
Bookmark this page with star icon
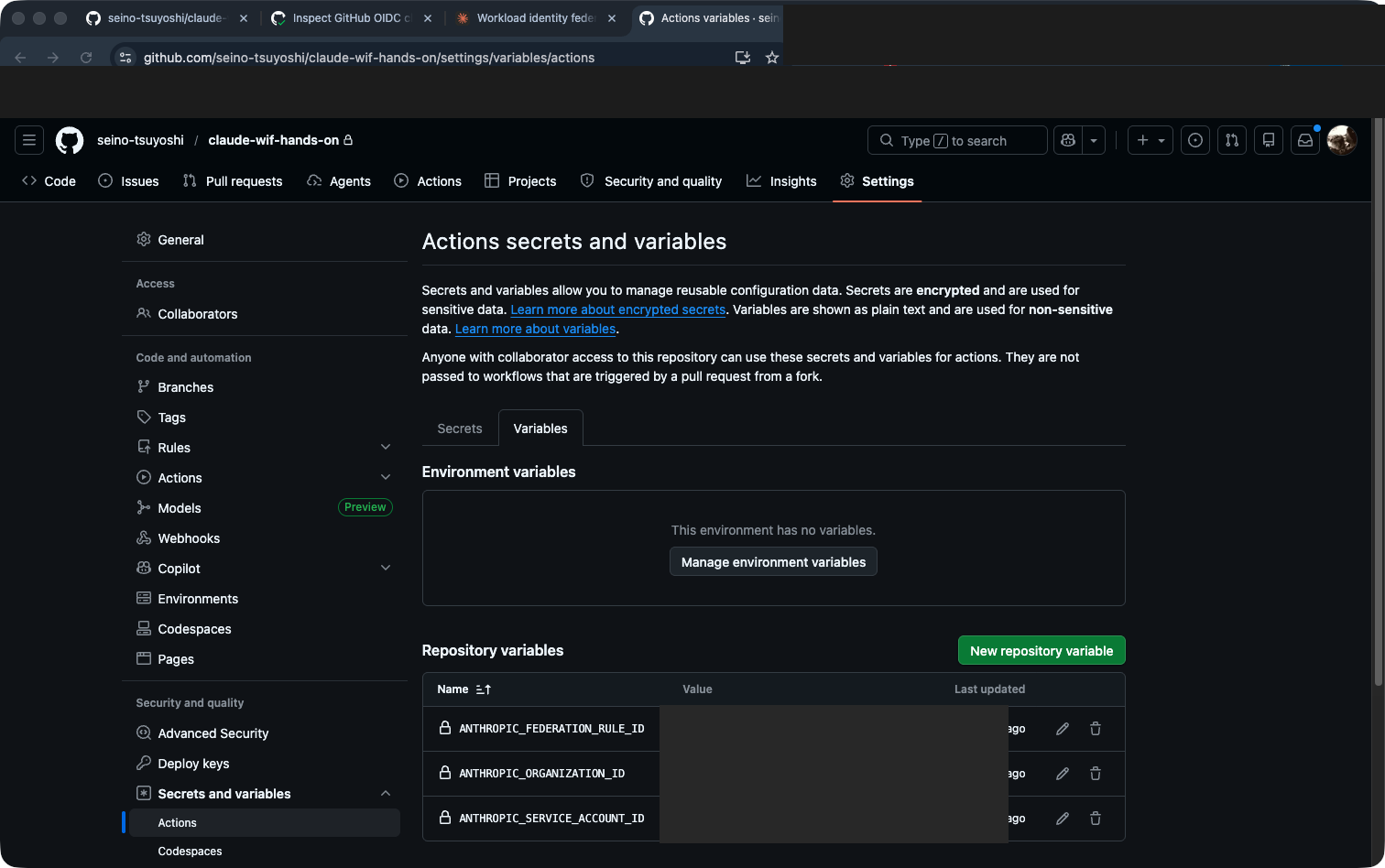pyautogui.click(x=772, y=58)
